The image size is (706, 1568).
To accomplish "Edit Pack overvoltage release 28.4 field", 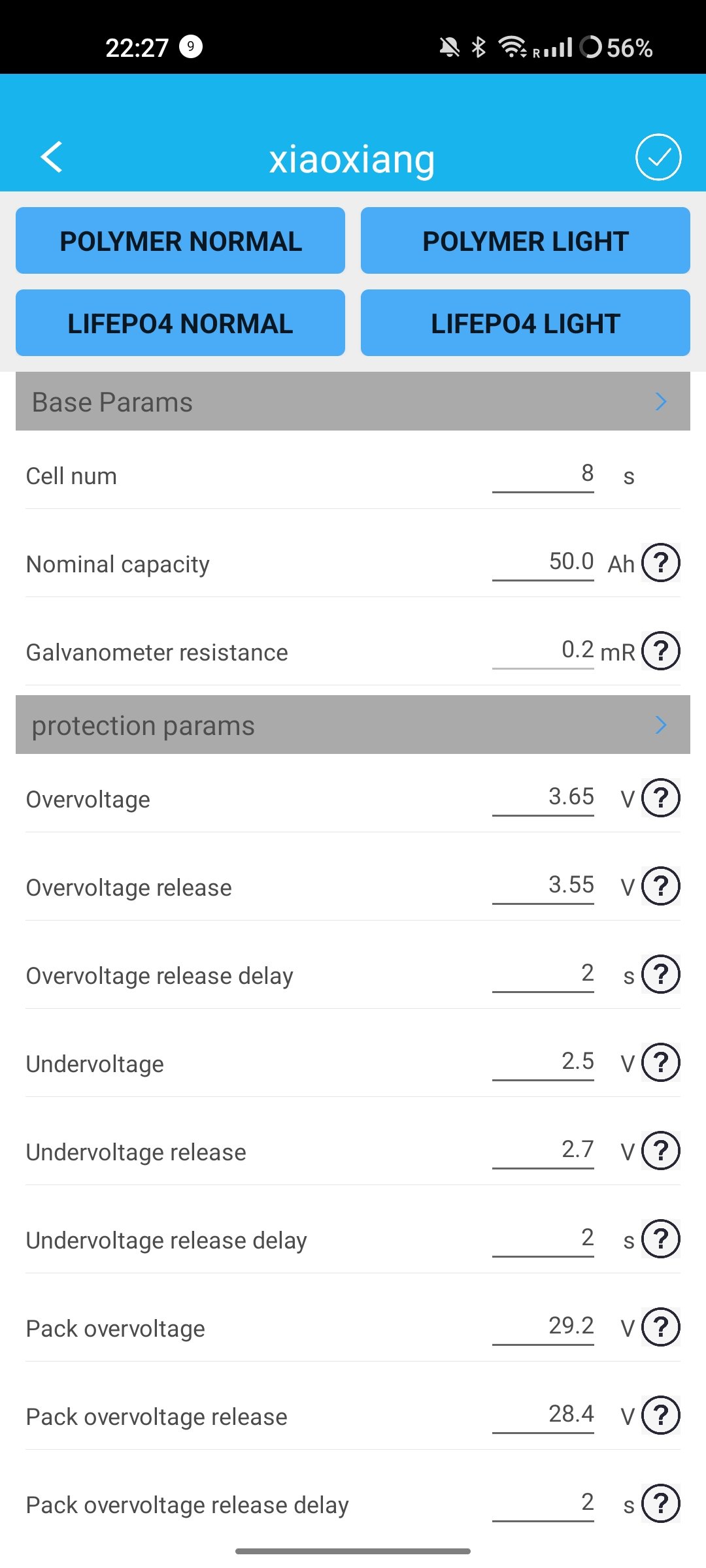I will 543,1414.
